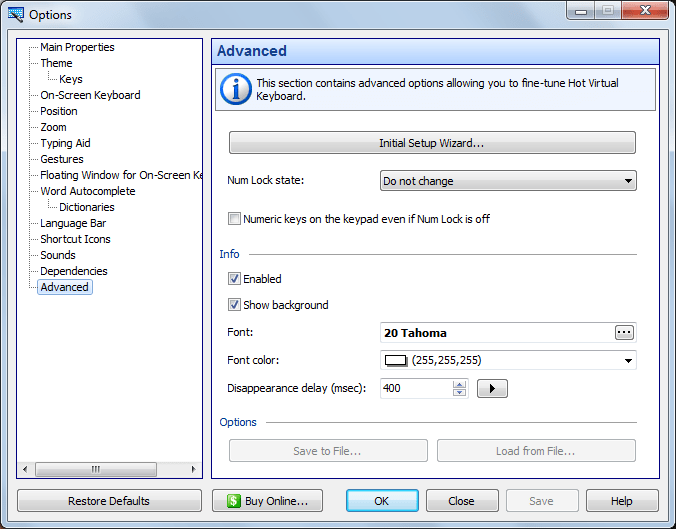Open the Num Lock state dropdown
The image size is (676, 529).
point(508,181)
